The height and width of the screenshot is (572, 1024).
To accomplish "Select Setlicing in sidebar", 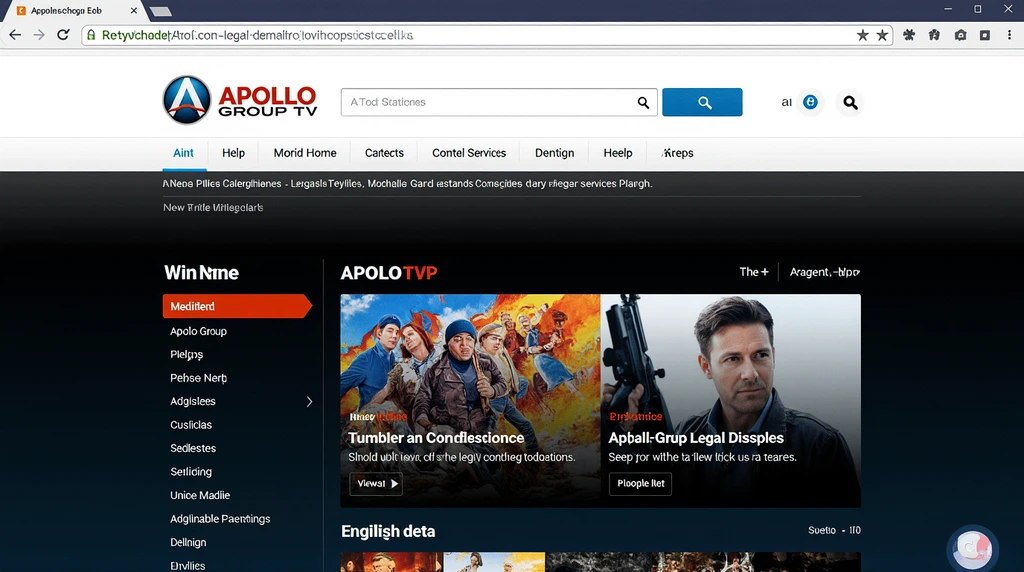I will (191, 472).
